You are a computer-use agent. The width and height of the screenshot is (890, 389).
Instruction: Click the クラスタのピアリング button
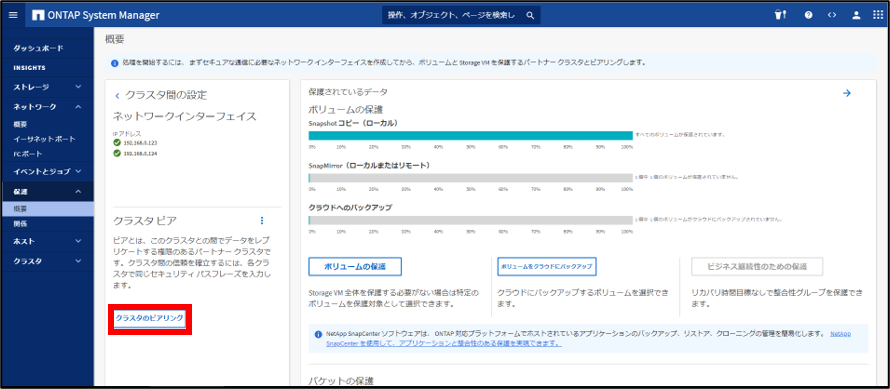150,319
